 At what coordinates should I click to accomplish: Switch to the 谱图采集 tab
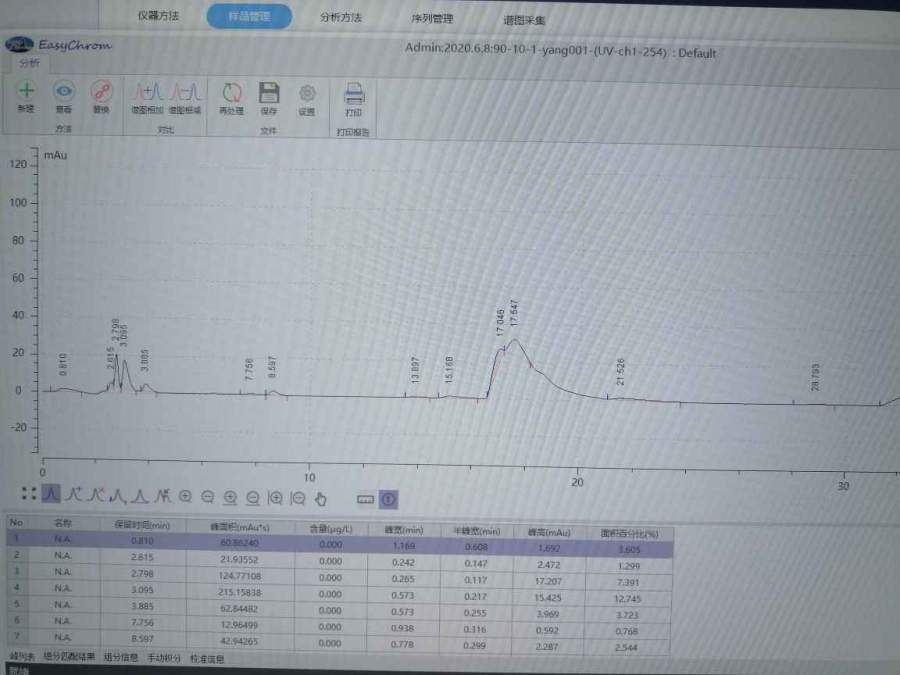tap(524, 21)
